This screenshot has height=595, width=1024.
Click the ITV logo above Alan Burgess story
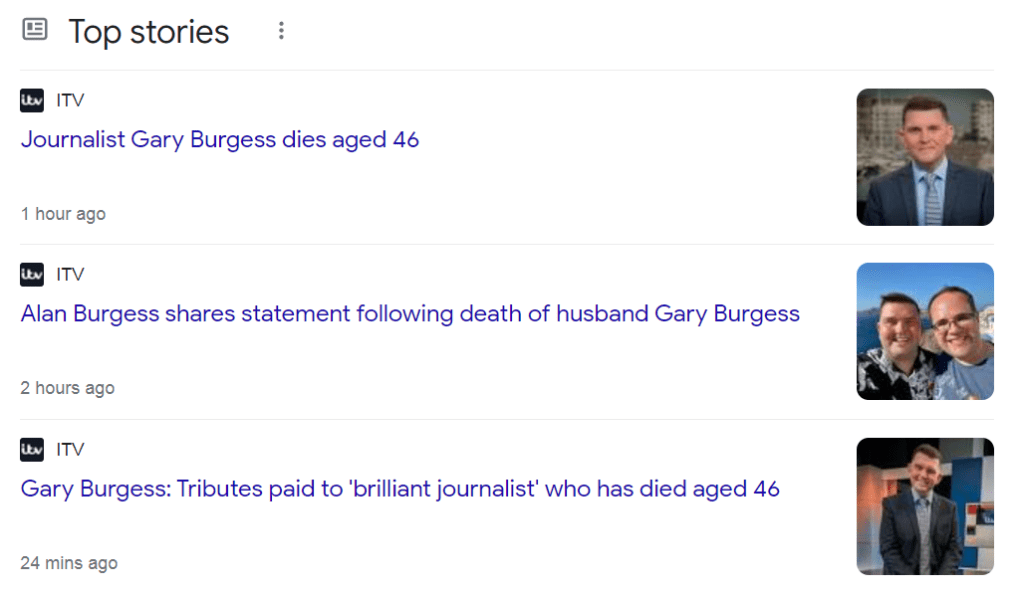pyautogui.click(x=32, y=274)
